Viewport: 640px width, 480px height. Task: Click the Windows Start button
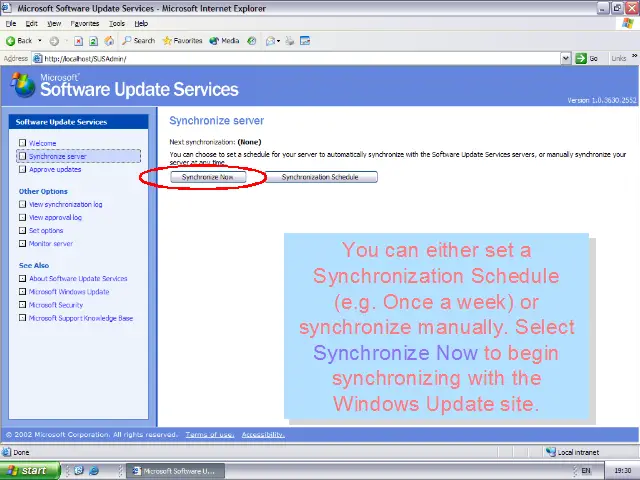[30, 471]
